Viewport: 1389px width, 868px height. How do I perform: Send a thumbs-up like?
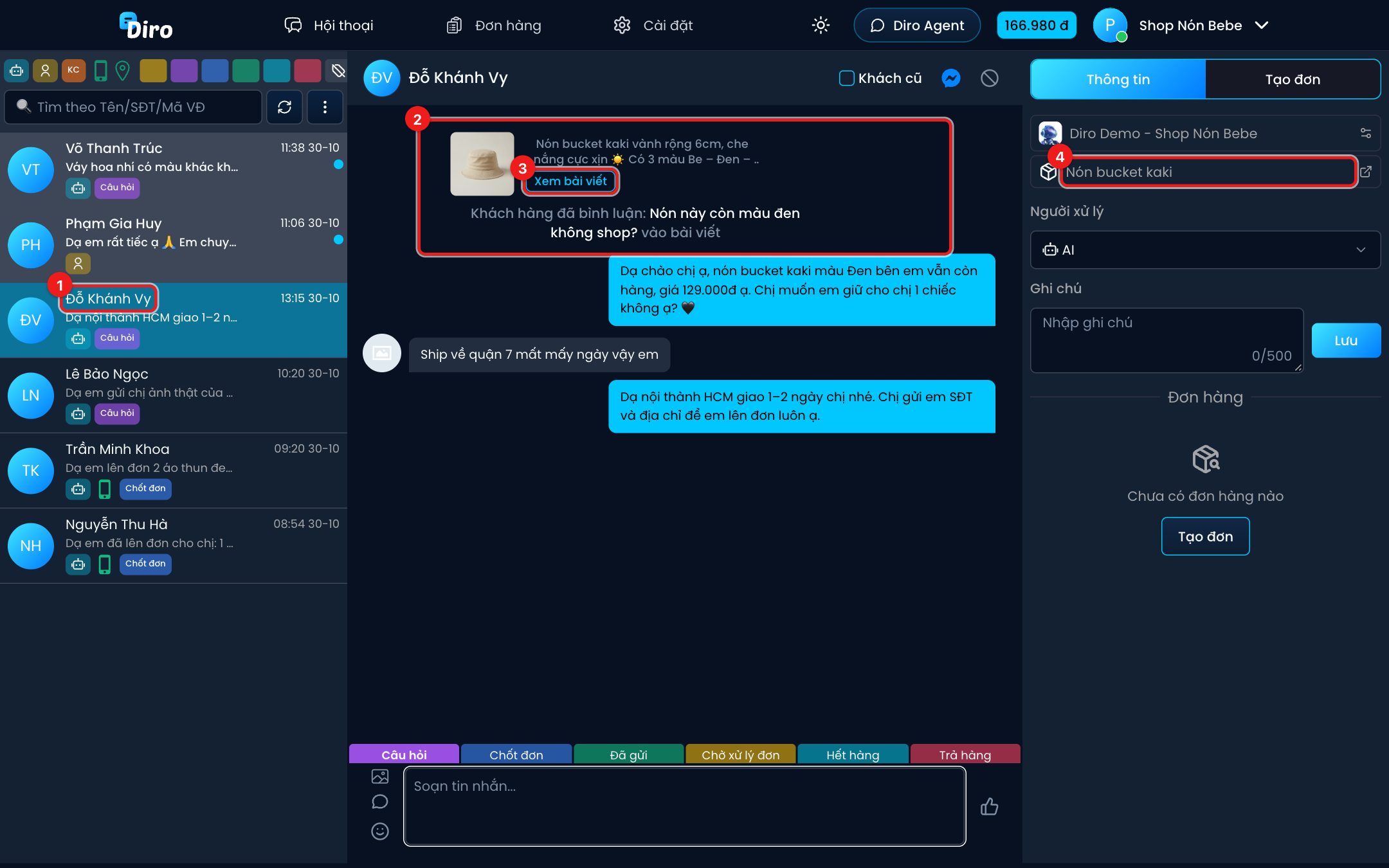tap(989, 806)
